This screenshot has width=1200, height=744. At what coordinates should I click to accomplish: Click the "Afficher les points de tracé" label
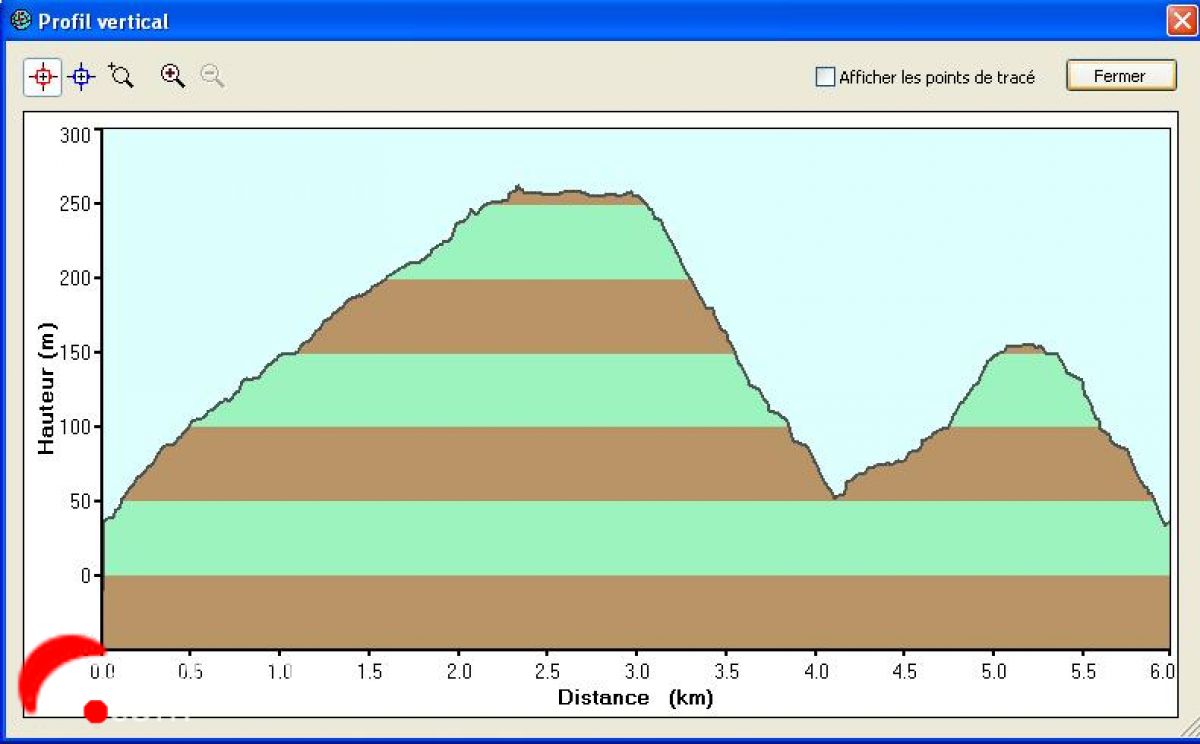pyautogui.click(x=936, y=77)
